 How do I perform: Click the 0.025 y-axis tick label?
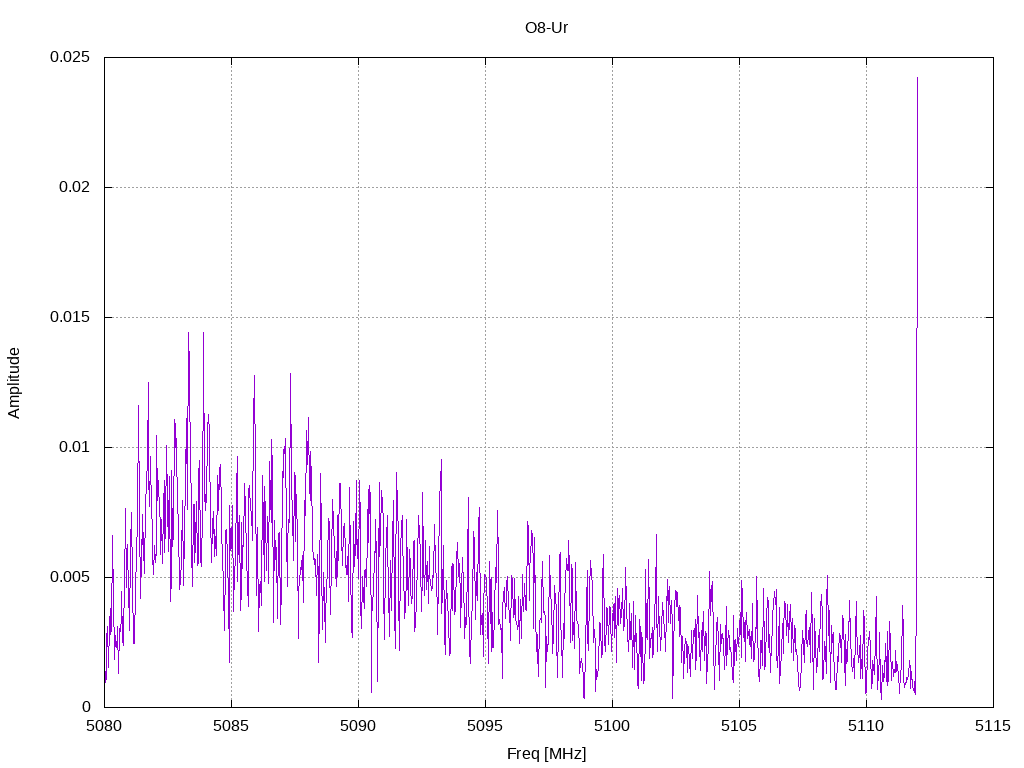tap(70, 57)
